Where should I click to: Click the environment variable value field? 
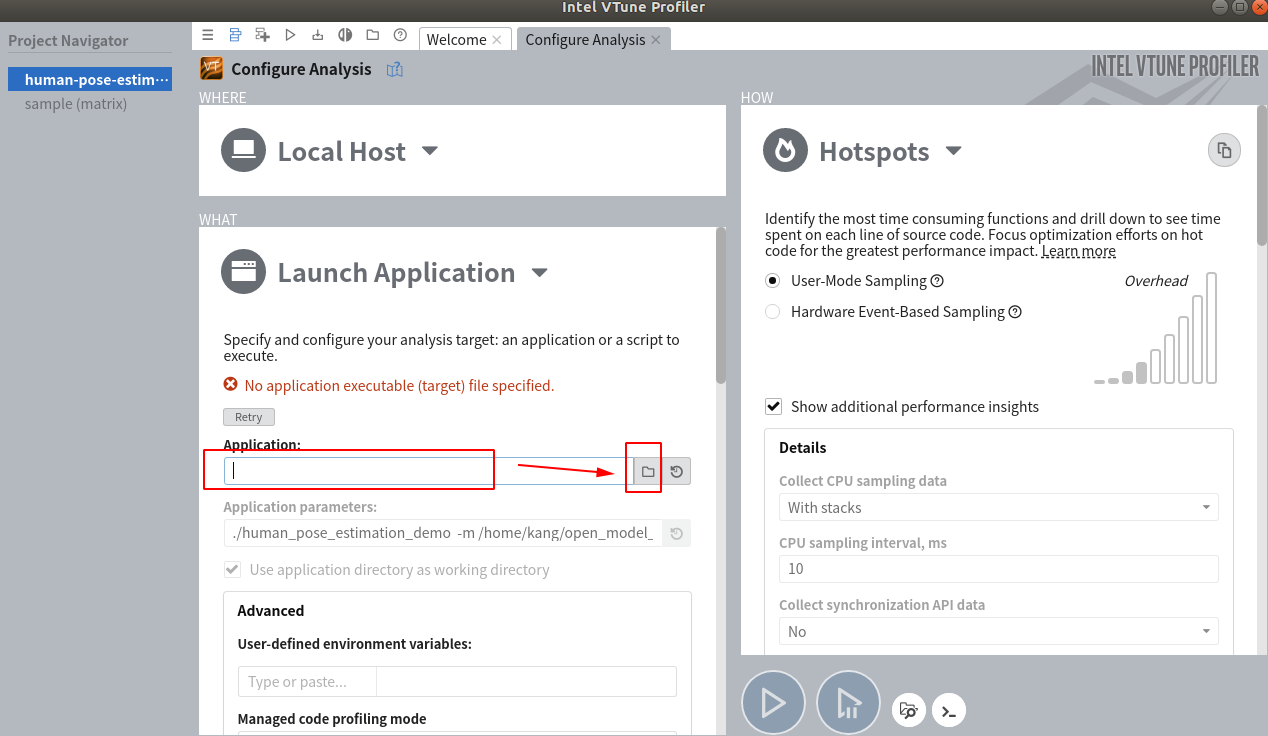[x=527, y=681]
